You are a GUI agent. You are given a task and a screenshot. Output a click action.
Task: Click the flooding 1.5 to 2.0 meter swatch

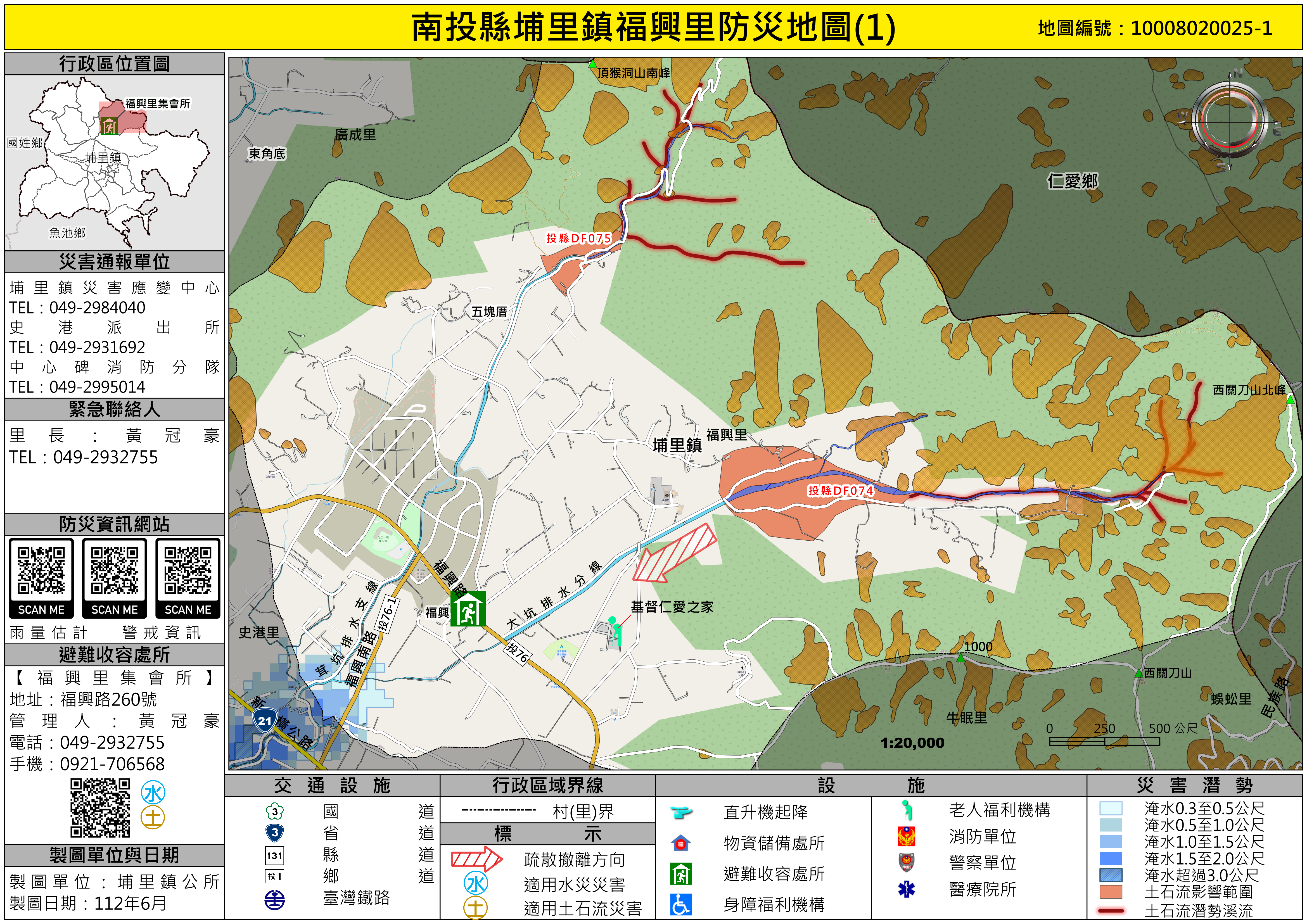(x=1111, y=858)
